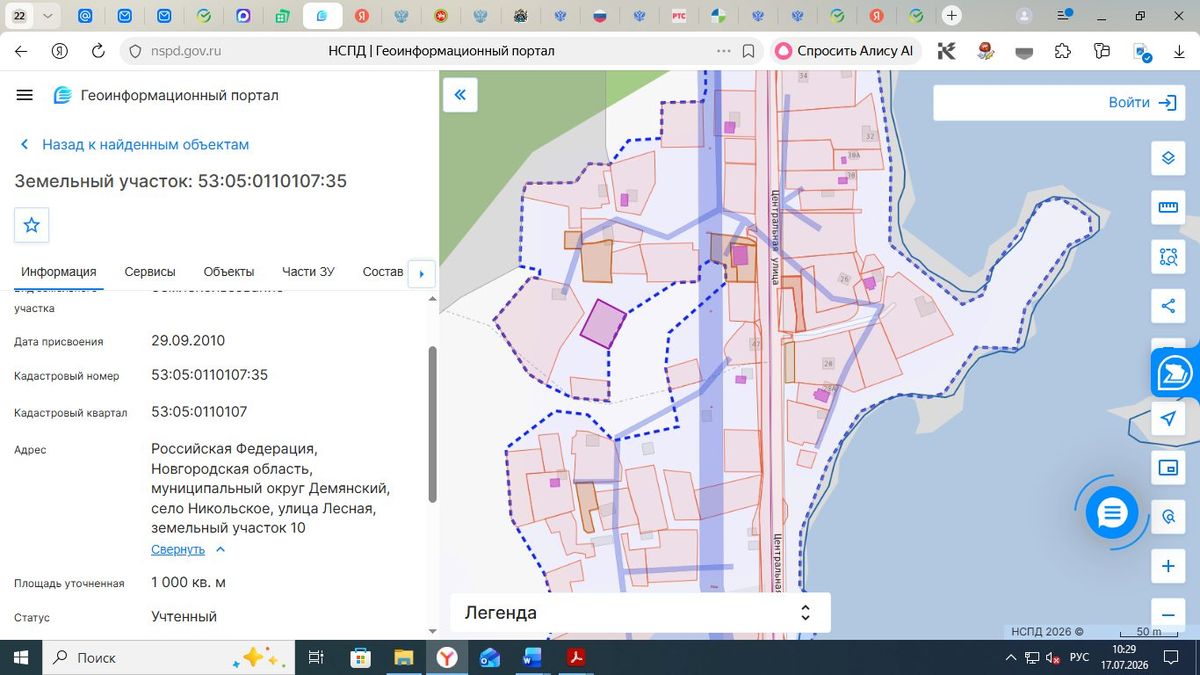Select the highlighted purple land parcel on map

(604, 324)
